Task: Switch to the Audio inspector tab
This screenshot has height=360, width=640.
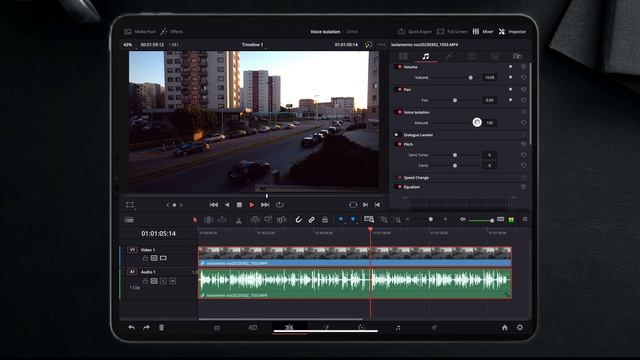Action: pos(426,56)
